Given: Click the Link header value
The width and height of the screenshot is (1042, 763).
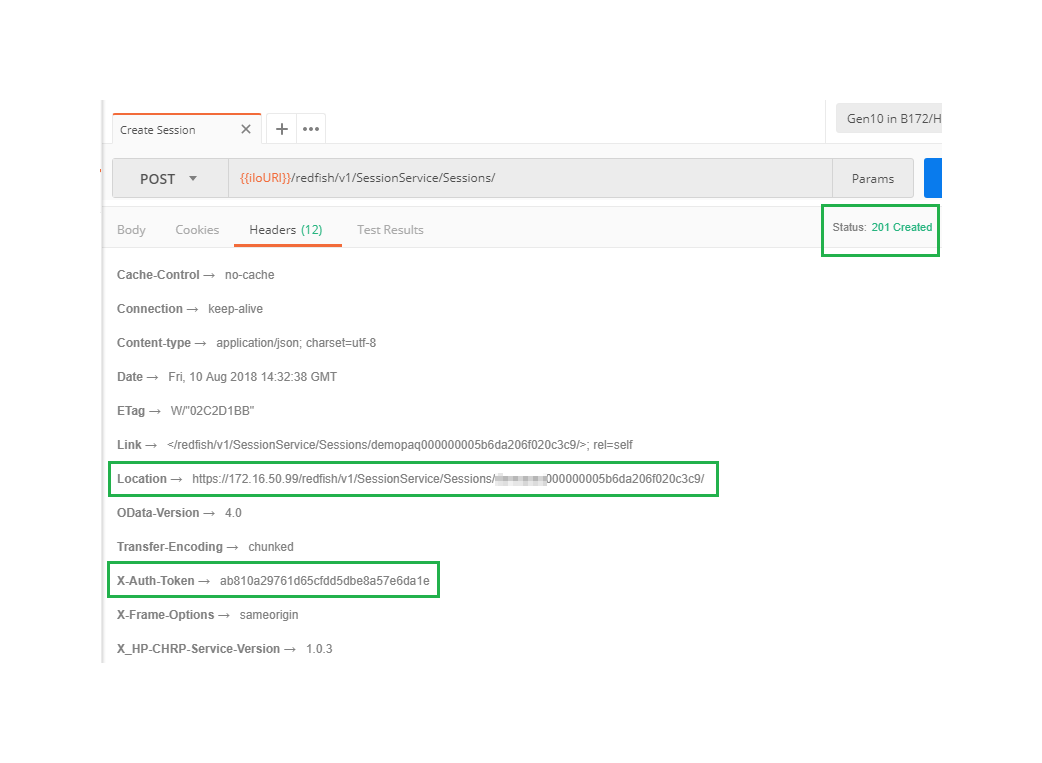Looking at the screenshot, I should [x=400, y=445].
